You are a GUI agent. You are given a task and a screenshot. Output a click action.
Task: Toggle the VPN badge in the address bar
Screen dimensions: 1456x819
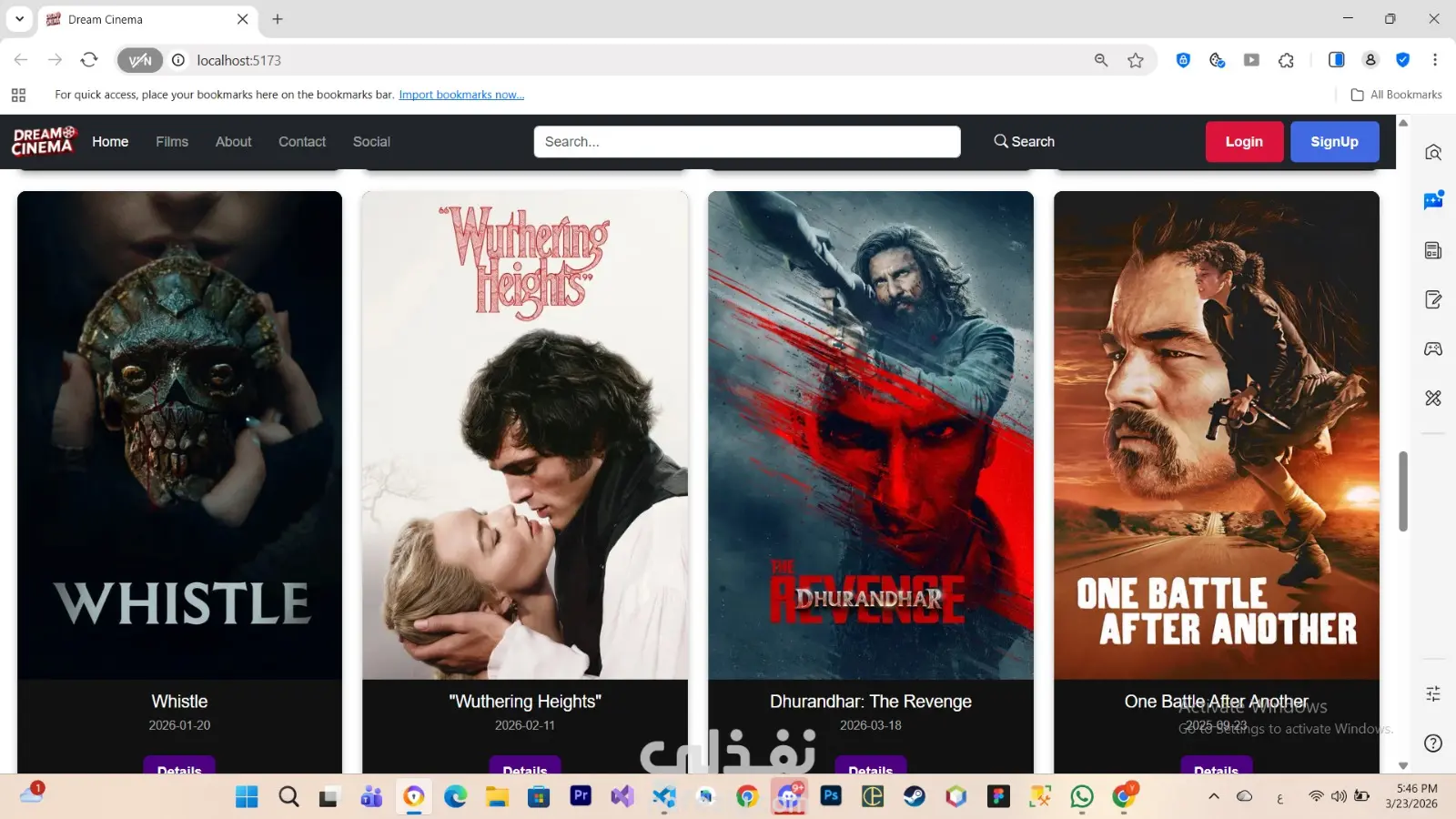(140, 60)
